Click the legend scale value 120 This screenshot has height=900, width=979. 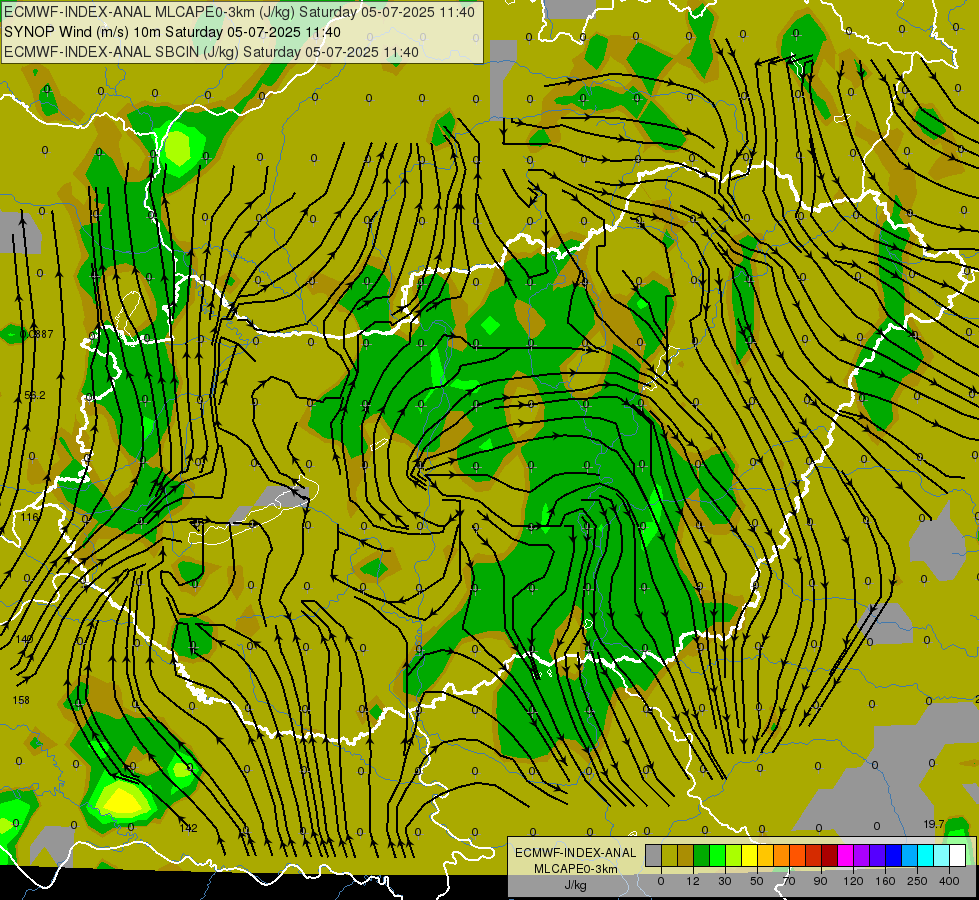click(853, 881)
